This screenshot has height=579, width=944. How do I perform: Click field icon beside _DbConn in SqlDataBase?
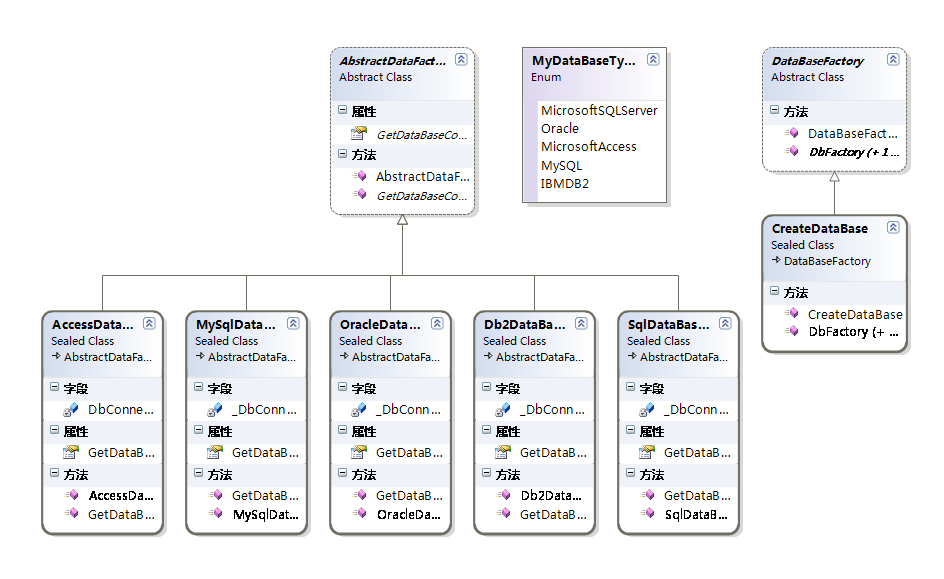point(647,410)
